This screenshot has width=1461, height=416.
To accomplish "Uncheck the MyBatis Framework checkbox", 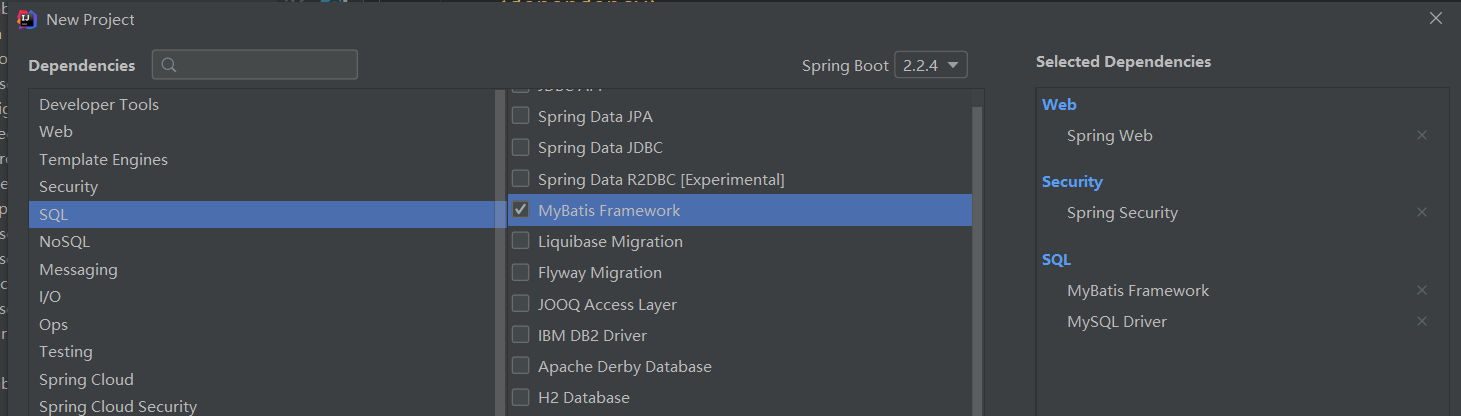I will [x=520, y=210].
